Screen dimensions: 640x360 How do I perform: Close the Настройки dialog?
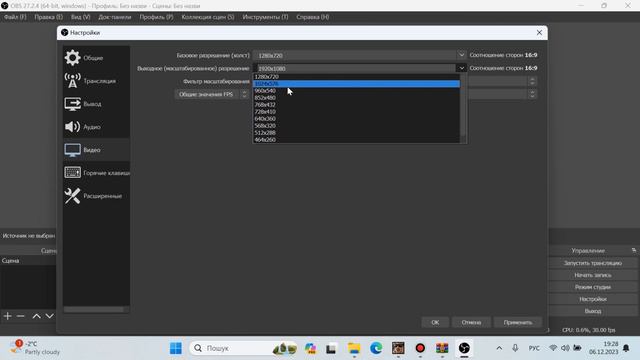(x=539, y=32)
